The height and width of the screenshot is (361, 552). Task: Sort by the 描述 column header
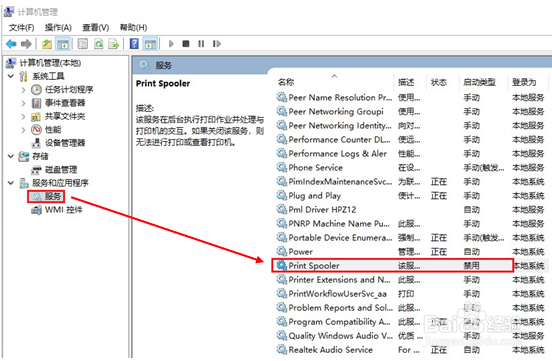pyautogui.click(x=406, y=82)
